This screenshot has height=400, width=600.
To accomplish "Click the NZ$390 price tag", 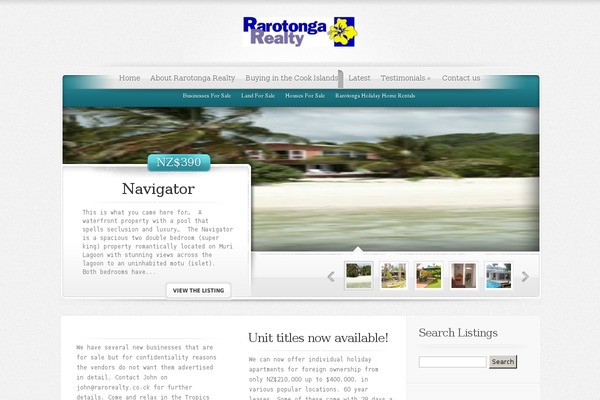I will tap(179, 162).
